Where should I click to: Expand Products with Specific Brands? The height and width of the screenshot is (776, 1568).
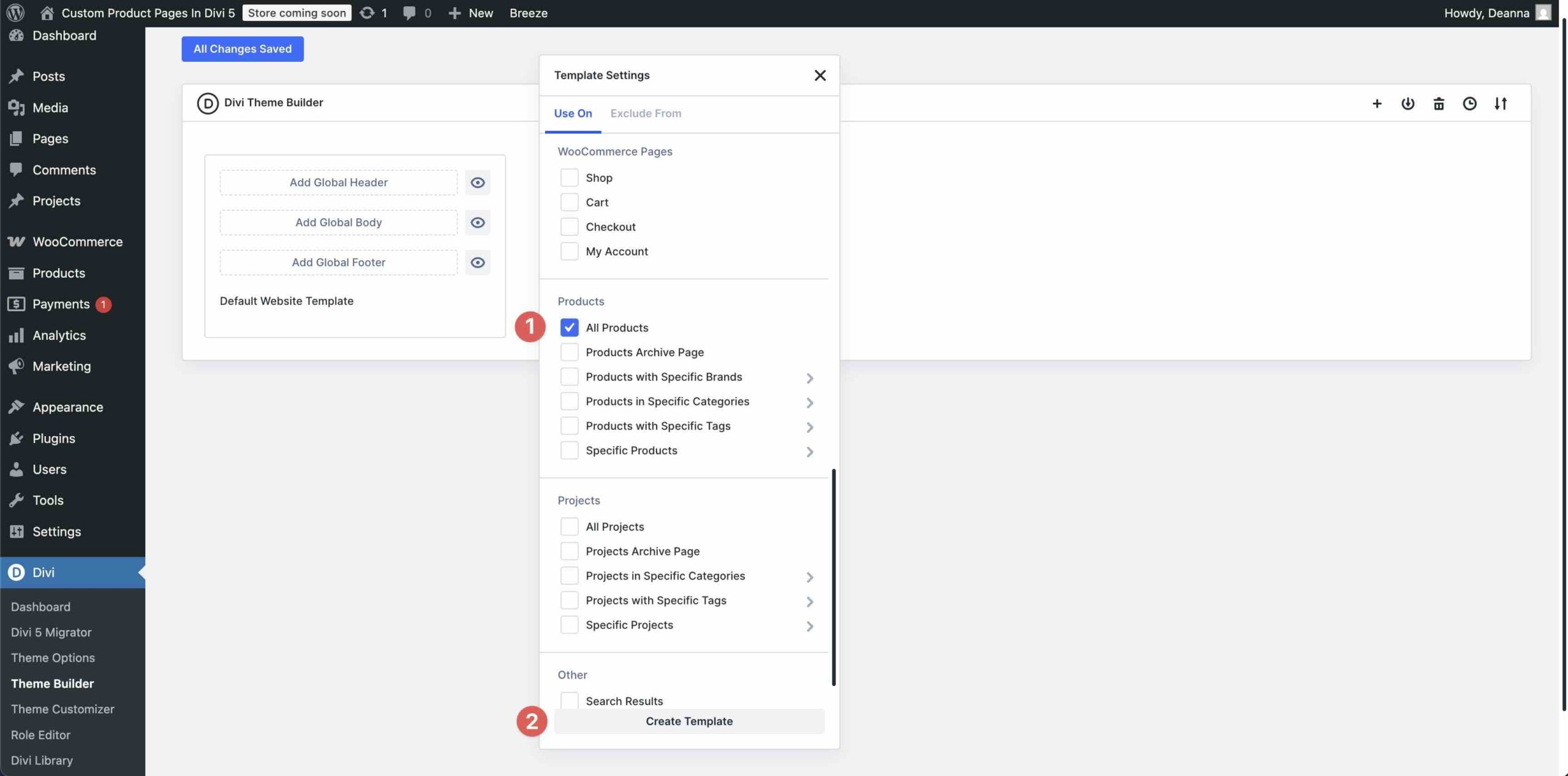tap(810, 377)
